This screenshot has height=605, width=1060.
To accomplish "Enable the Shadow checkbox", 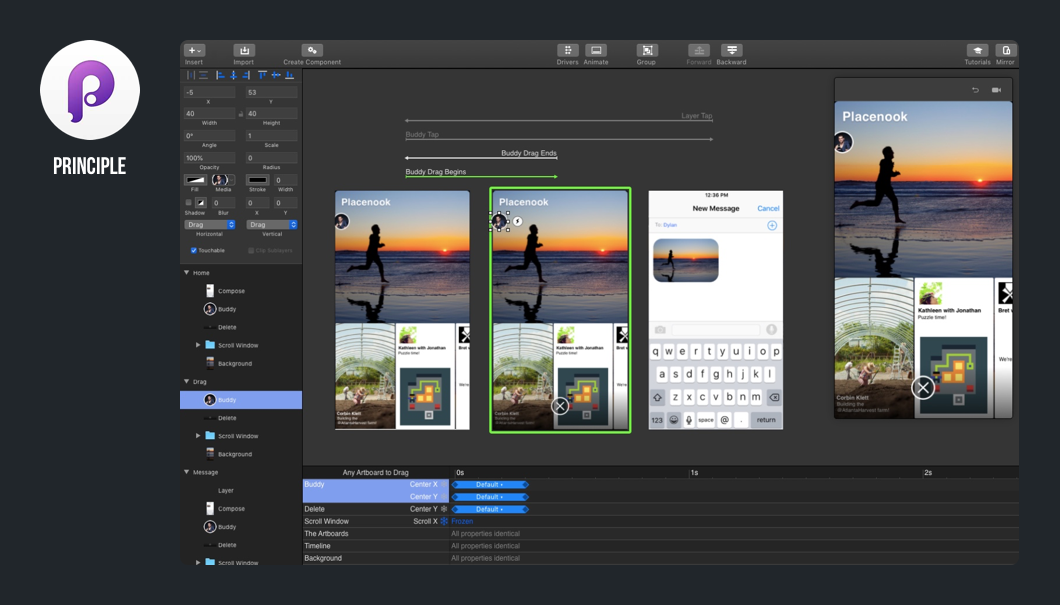I will click(189, 203).
